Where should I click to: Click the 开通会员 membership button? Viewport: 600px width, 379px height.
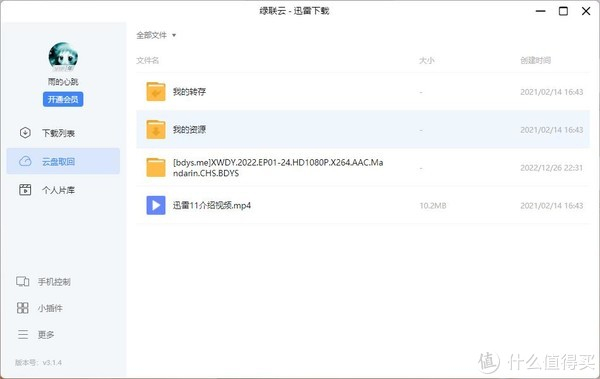pyautogui.click(x=63, y=100)
